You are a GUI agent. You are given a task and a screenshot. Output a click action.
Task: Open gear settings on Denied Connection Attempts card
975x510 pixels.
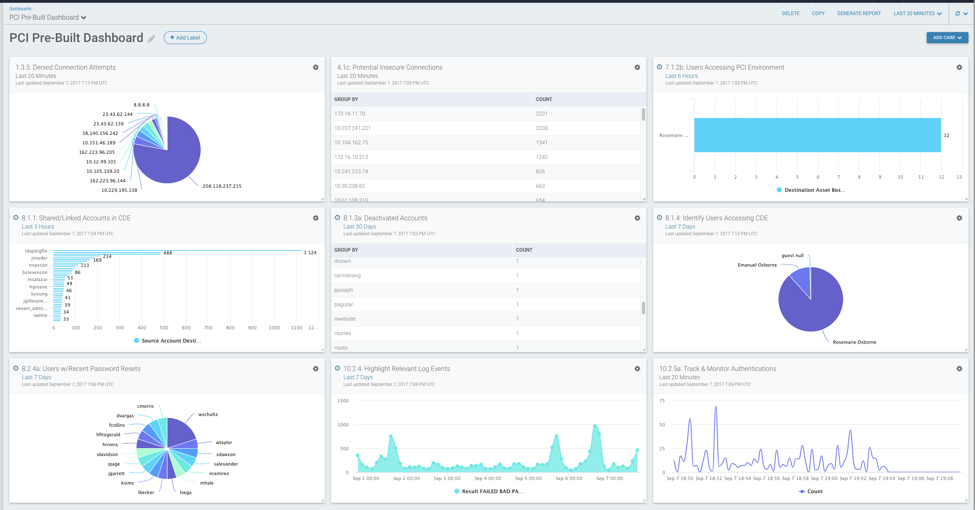point(316,68)
